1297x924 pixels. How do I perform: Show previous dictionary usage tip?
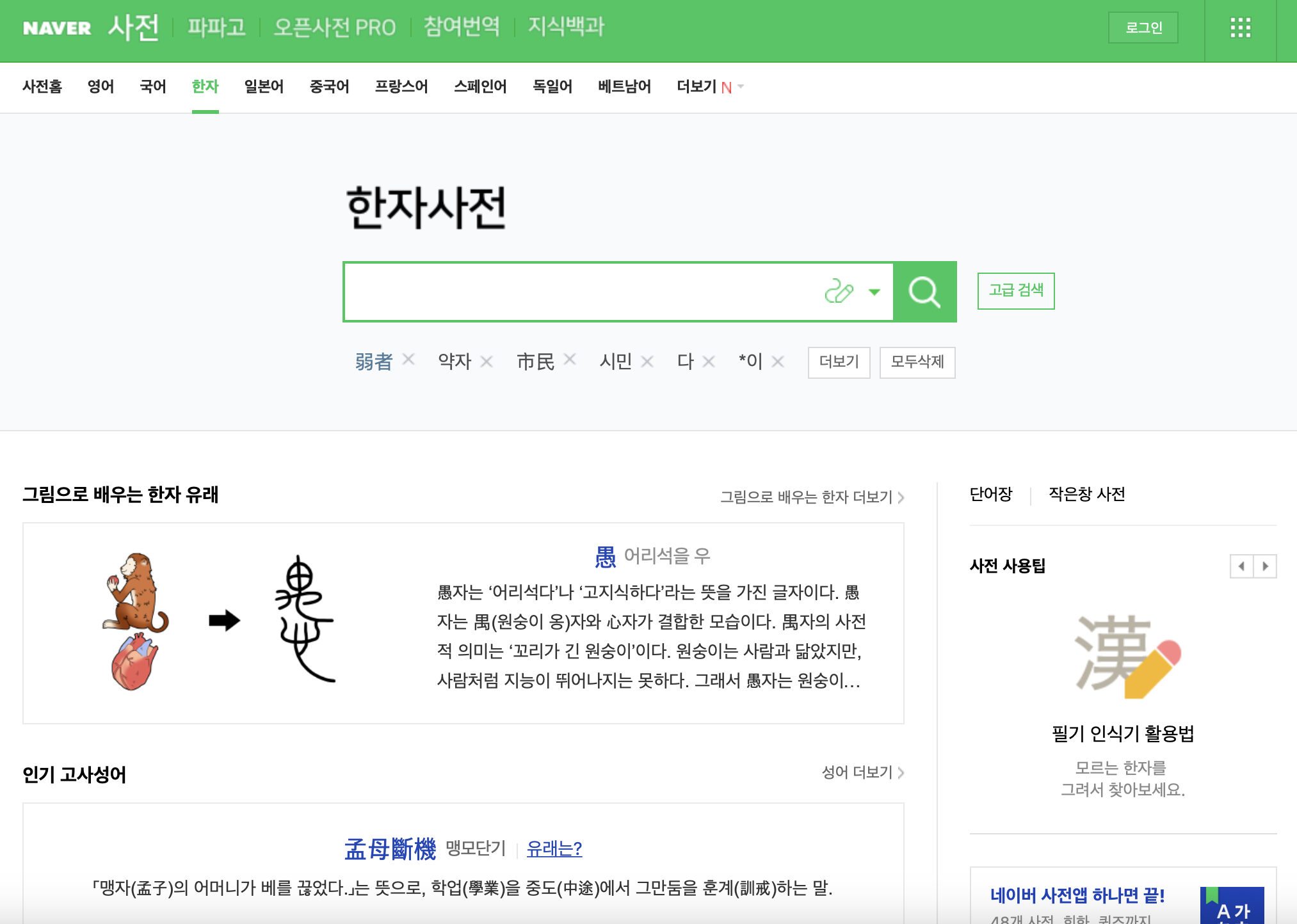[1241, 566]
